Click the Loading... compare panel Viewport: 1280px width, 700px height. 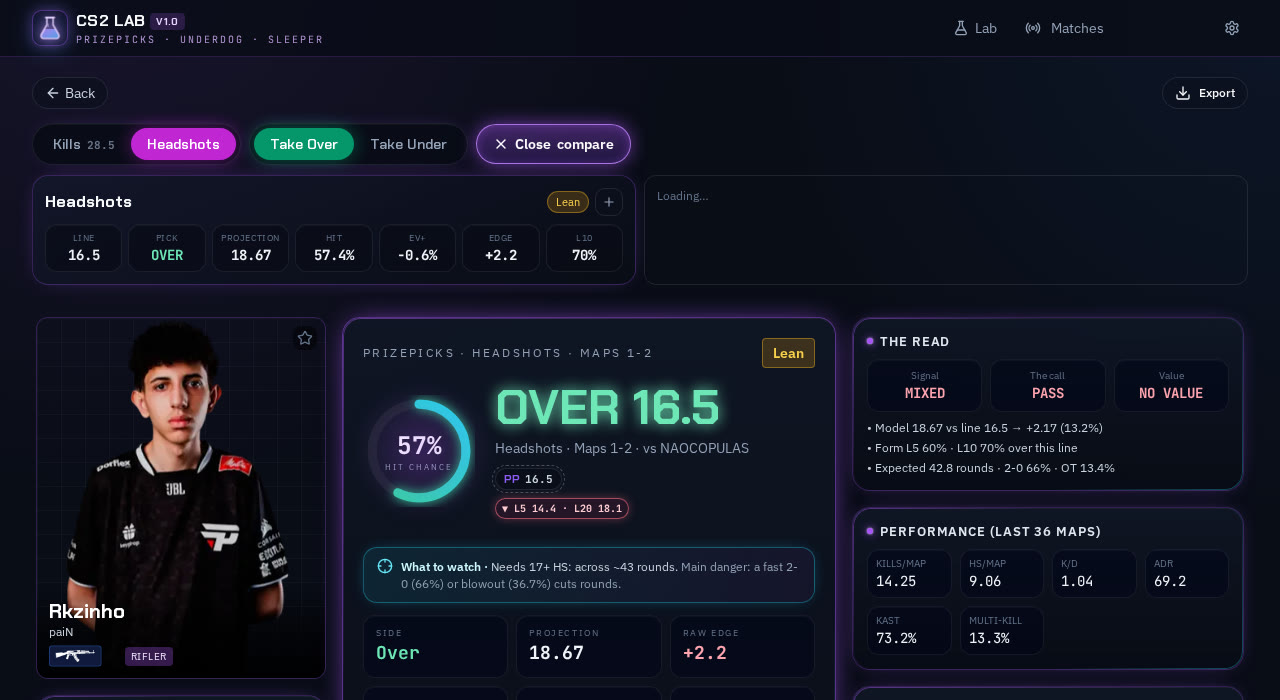point(946,230)
